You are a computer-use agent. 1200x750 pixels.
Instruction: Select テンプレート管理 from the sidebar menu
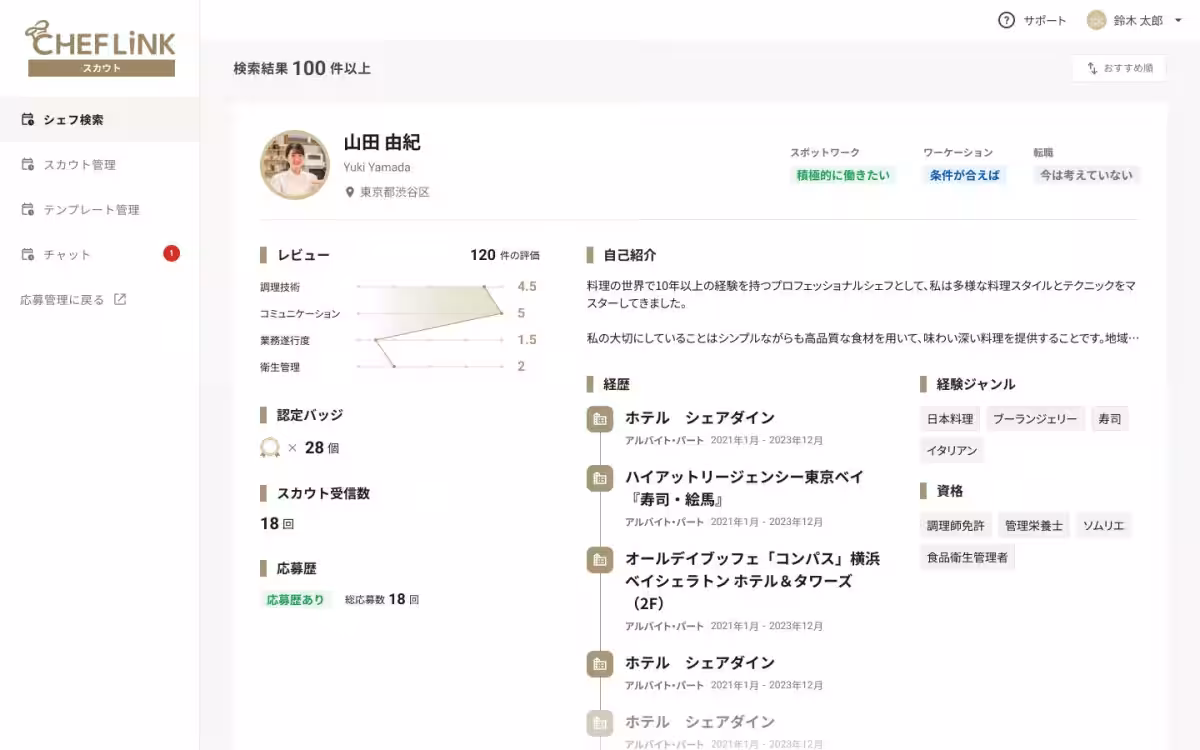tap(94, 209)
